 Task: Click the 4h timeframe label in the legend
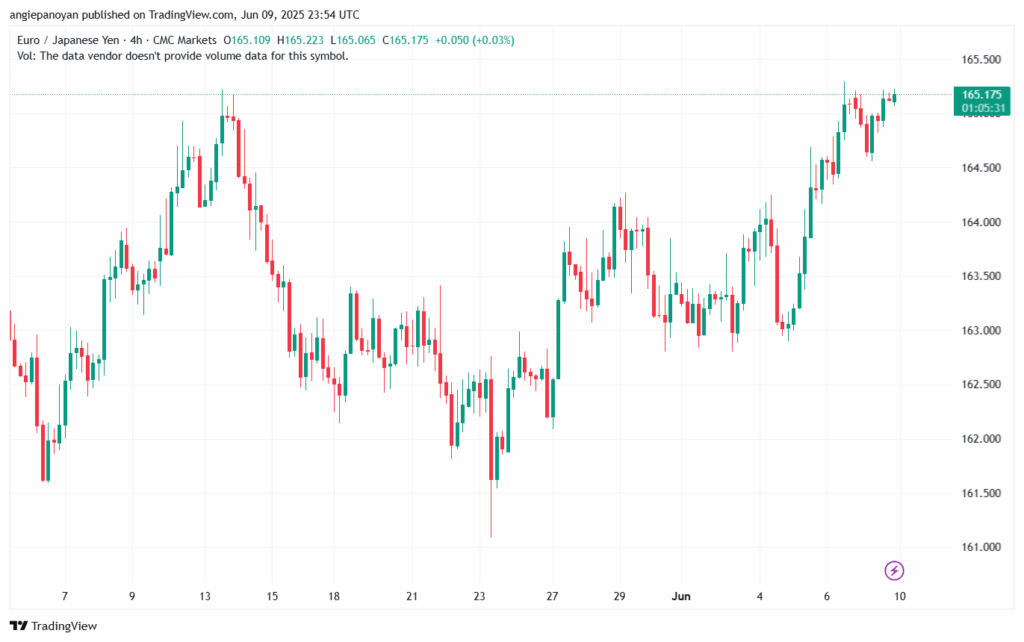point(136,40)
